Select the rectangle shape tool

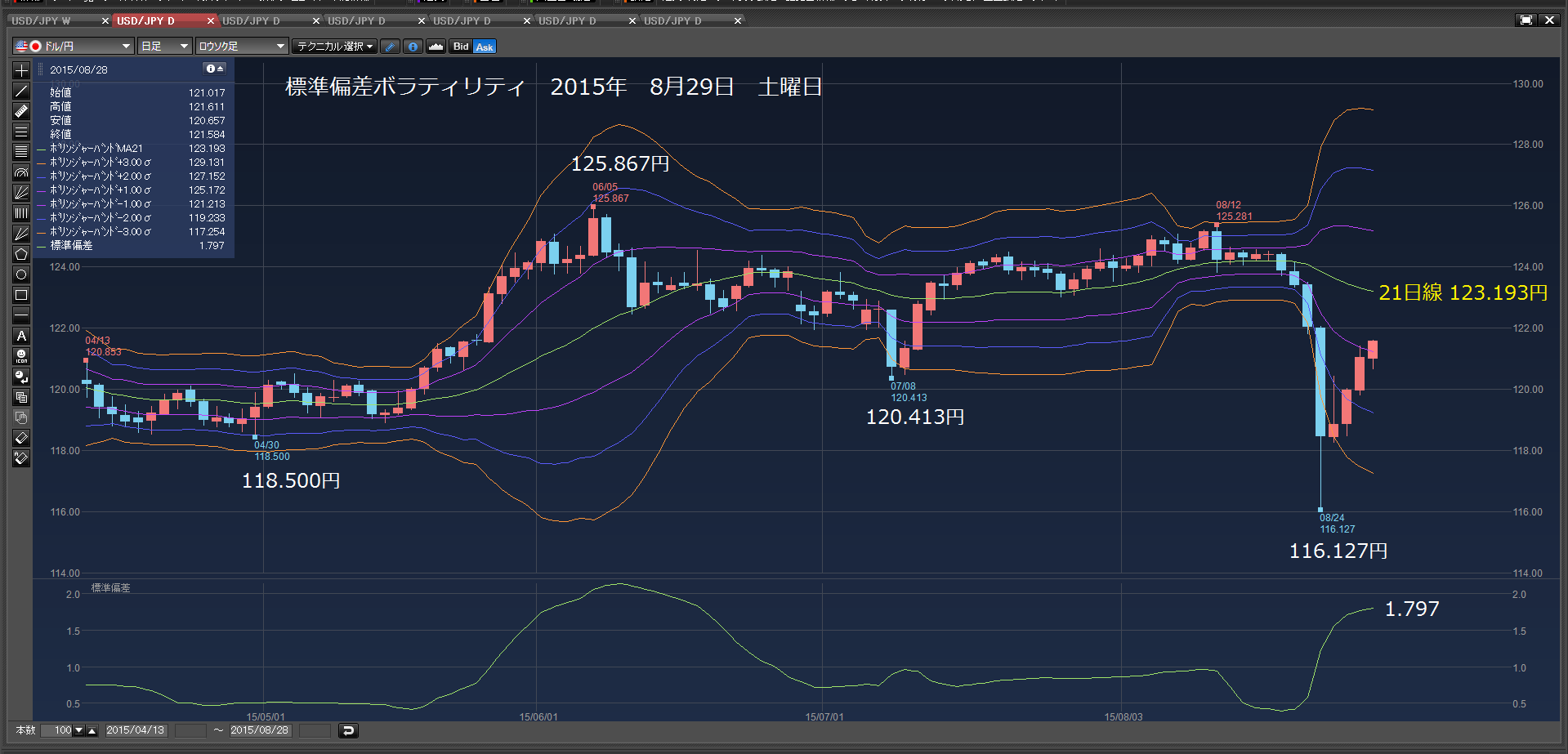click(21, 295)
